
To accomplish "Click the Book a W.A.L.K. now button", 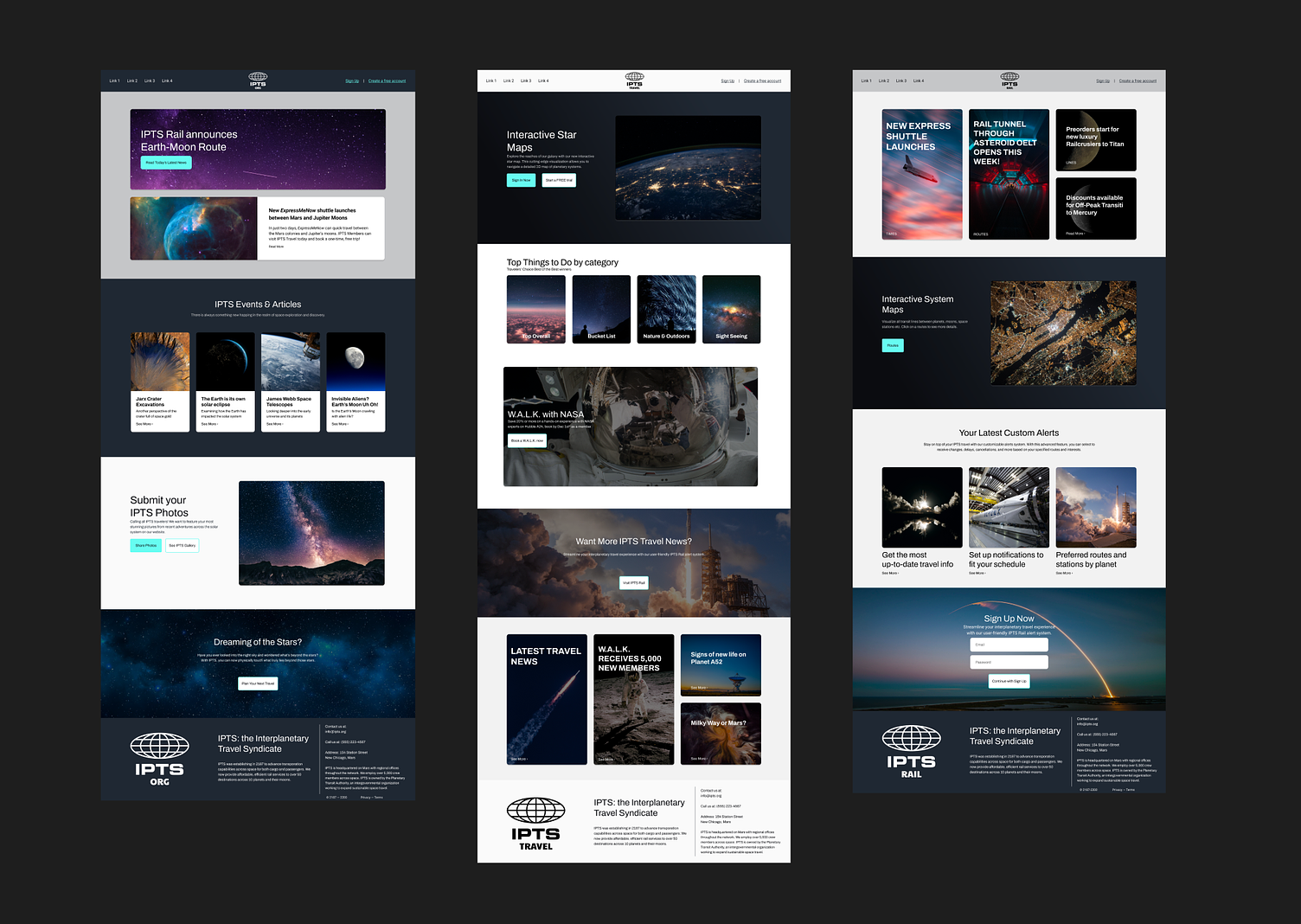I will [527, 440].
